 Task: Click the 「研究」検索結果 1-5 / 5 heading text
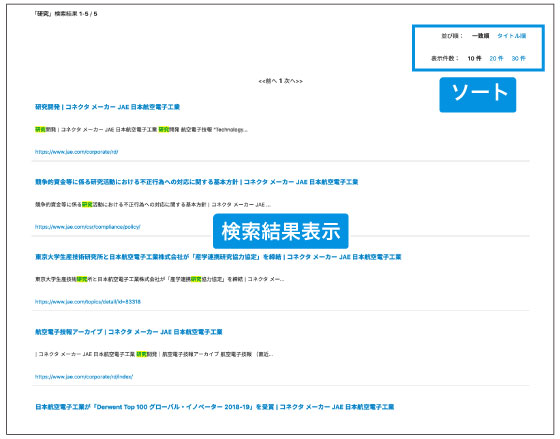65,14
